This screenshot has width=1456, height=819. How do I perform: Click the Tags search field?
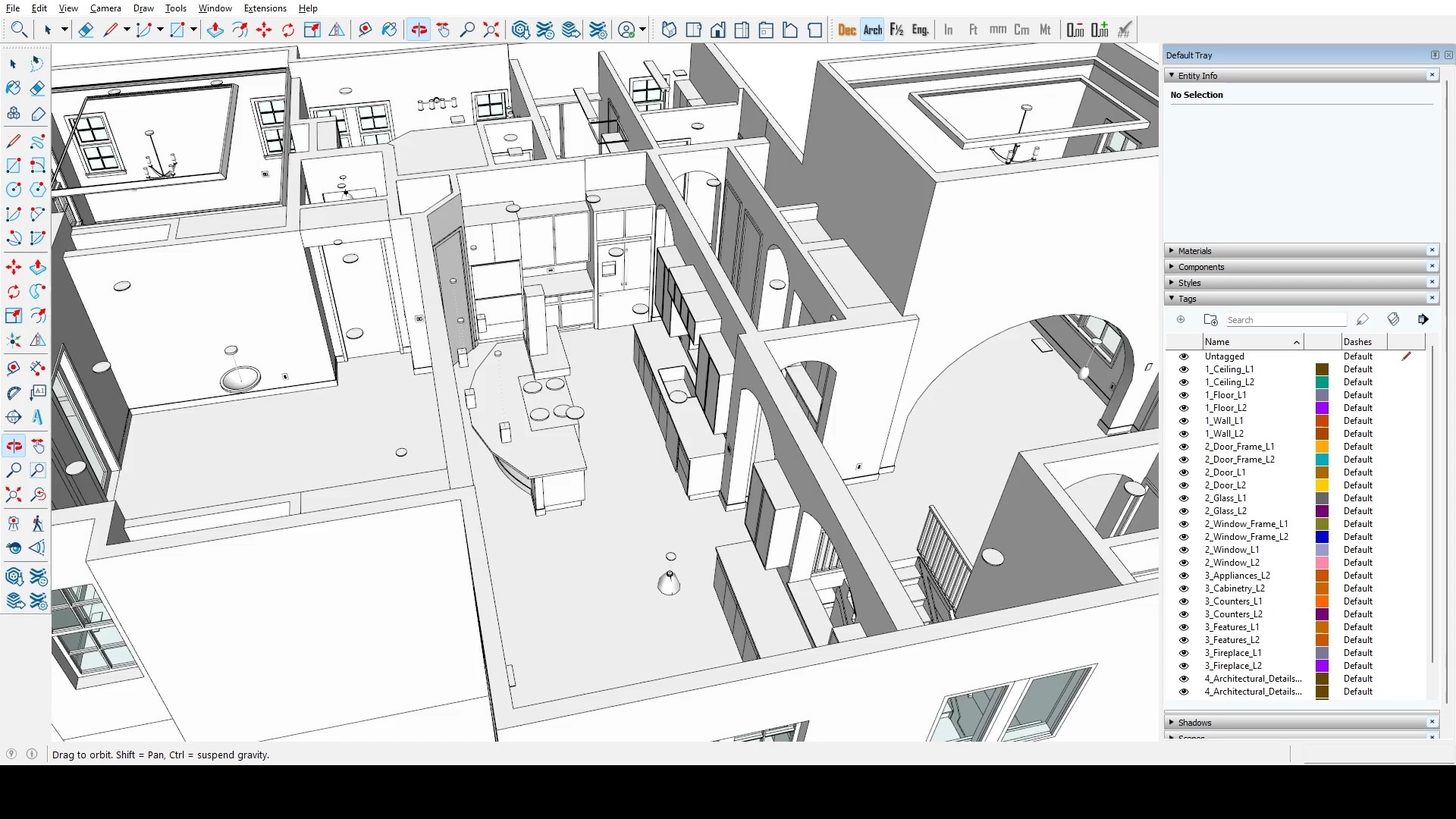[x=1285, y=319]
